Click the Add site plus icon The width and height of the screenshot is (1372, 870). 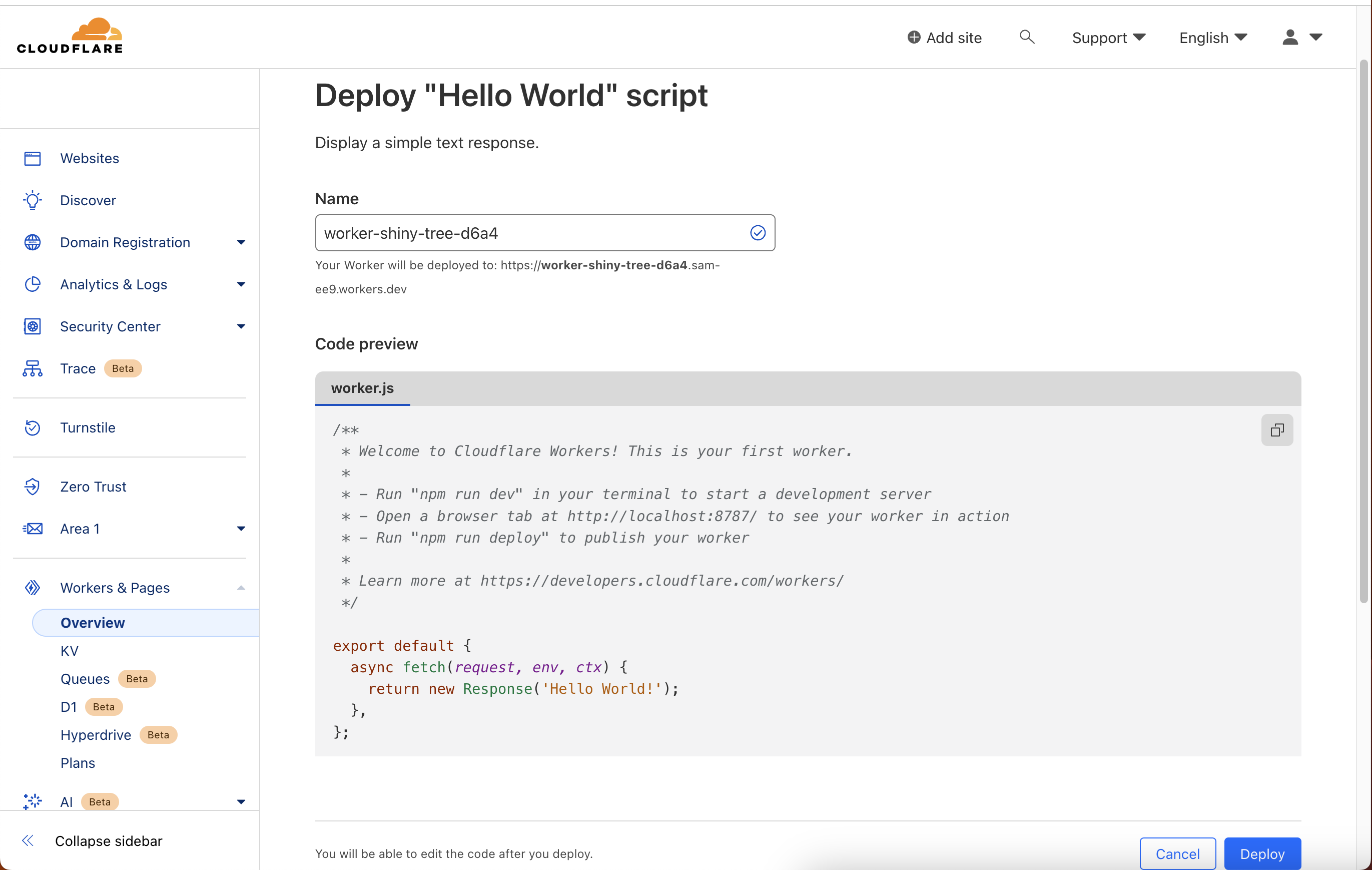point(913,38)
